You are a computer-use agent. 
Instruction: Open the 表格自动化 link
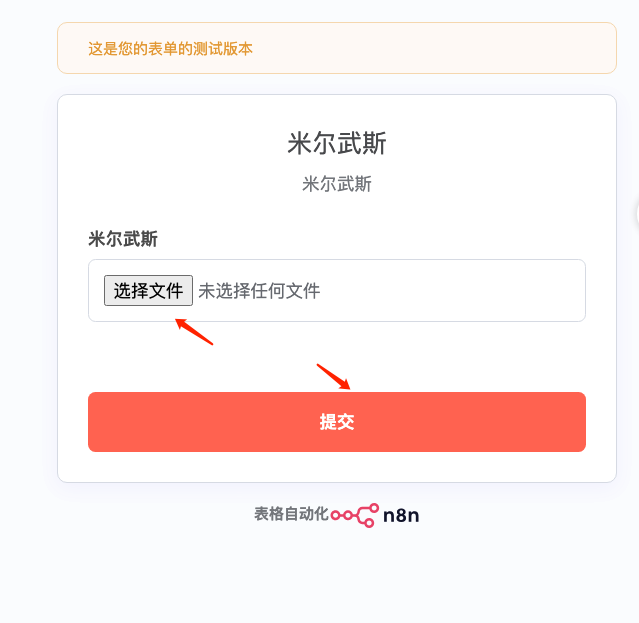point(291,514)
